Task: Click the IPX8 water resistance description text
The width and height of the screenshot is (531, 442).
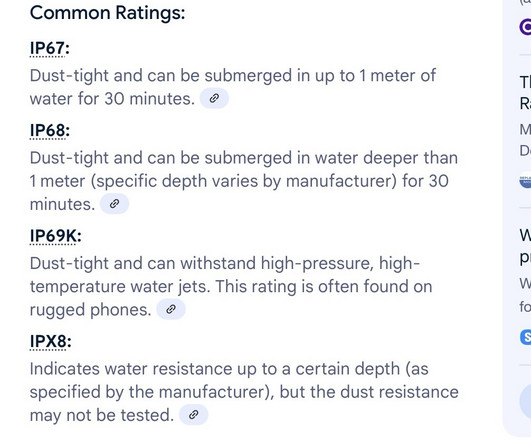Action: [244, 392]
